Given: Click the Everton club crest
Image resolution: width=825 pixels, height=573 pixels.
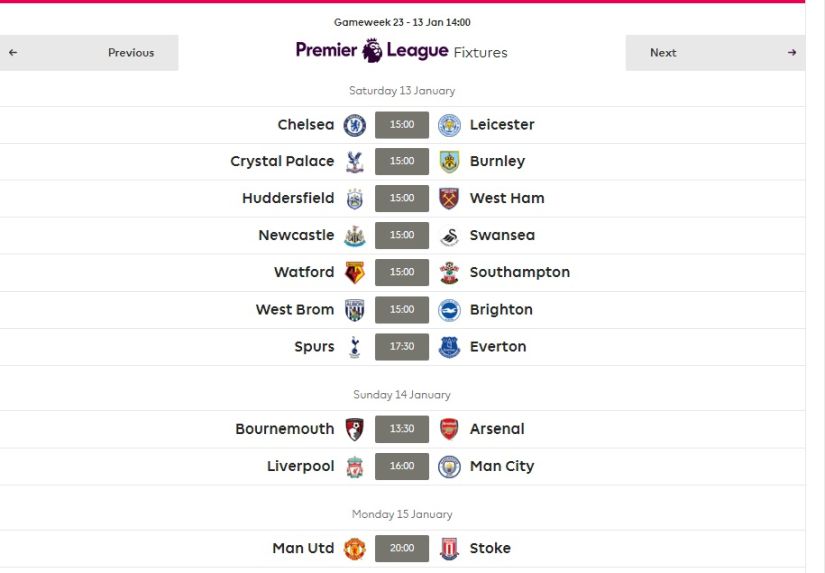Looking at the screenshot, I should tap(449, 347).
